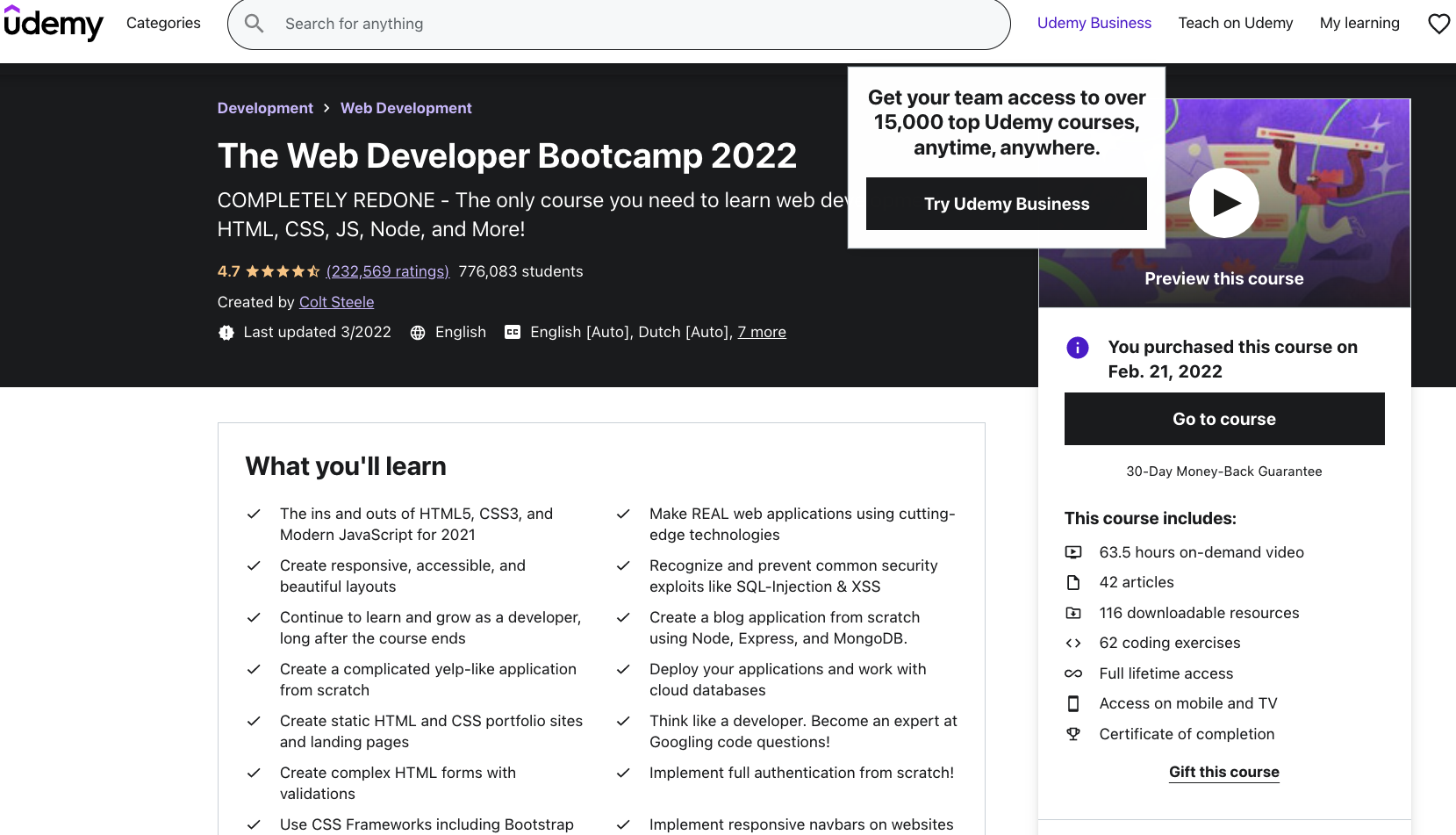Image resolution: width=1456 pixels, height=835 pixels.
Task: Click the 42 articles text
Action: [x=1137, y=582]
